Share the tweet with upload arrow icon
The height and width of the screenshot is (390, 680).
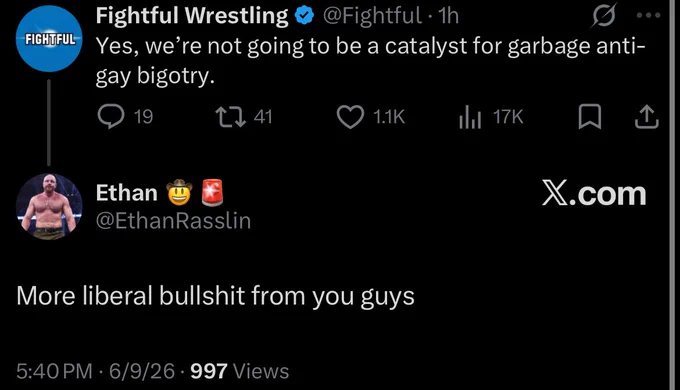point(647,117)
